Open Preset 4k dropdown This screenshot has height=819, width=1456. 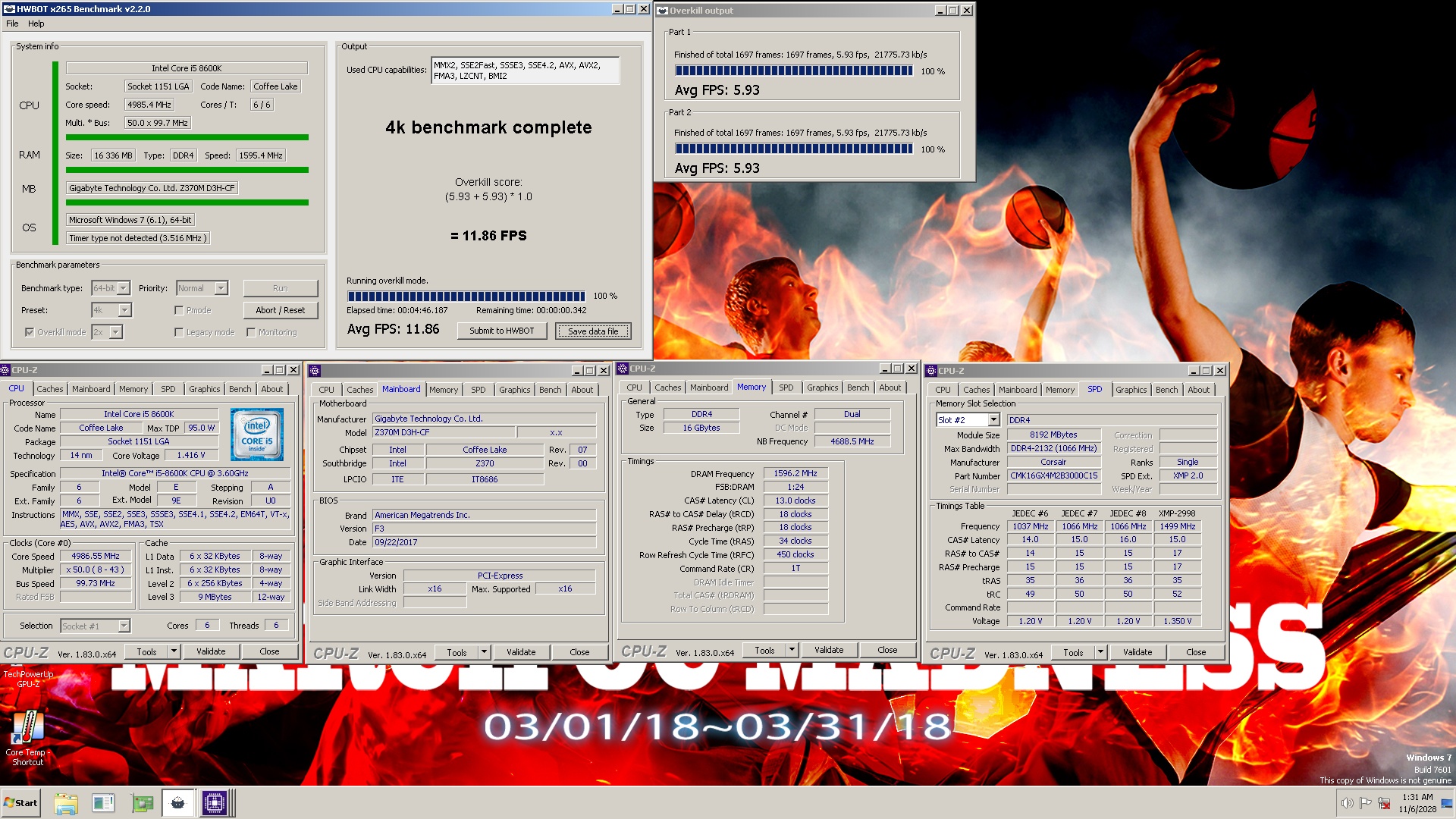(125, 310)
